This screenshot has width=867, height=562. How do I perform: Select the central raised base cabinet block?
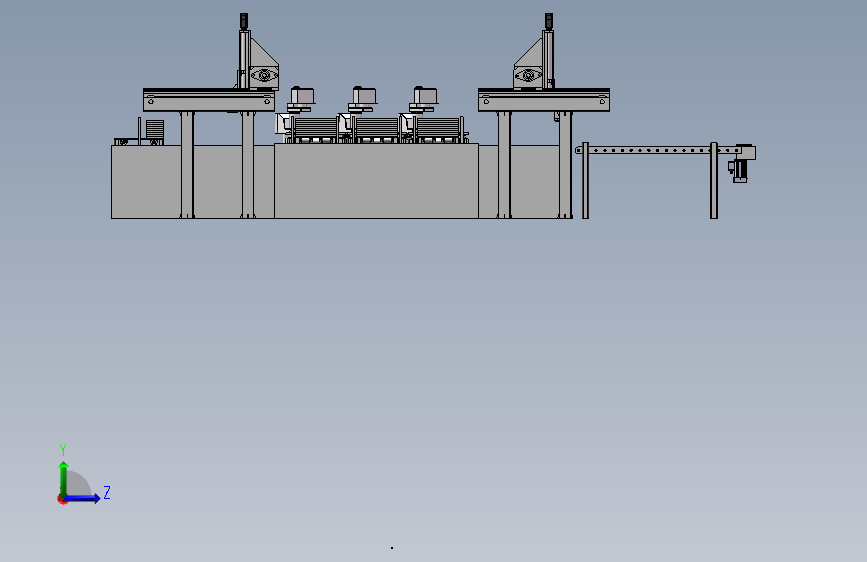376,181
